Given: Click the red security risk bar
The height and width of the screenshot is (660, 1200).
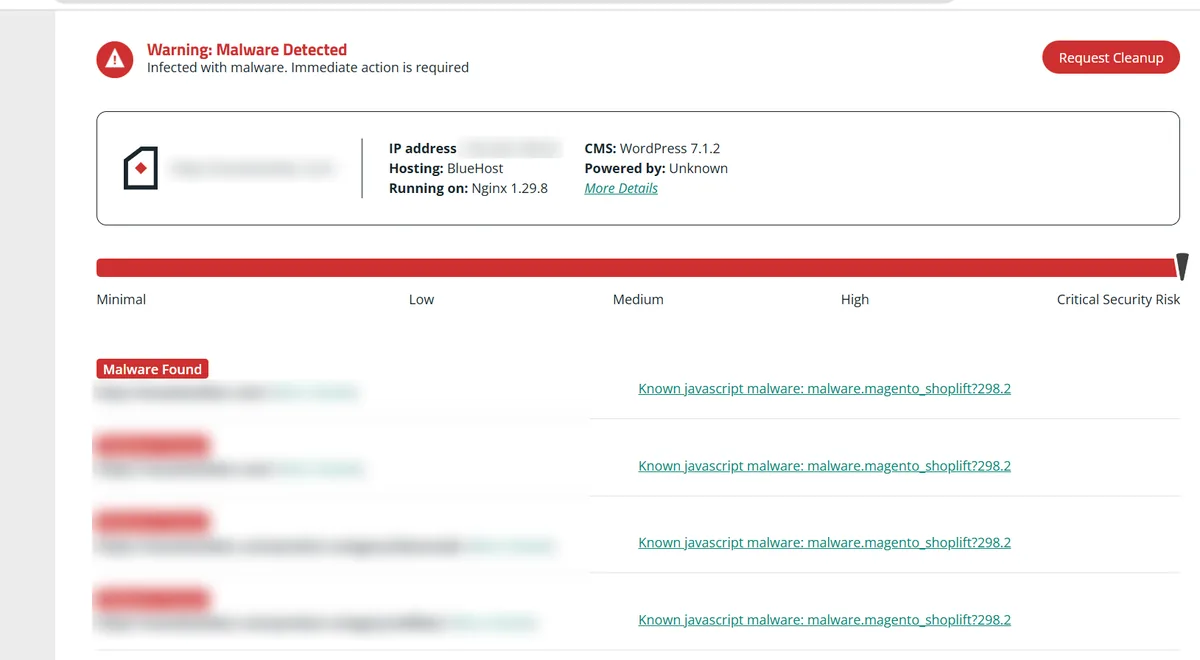Looking at the screenshot, I should click(636, 267).
